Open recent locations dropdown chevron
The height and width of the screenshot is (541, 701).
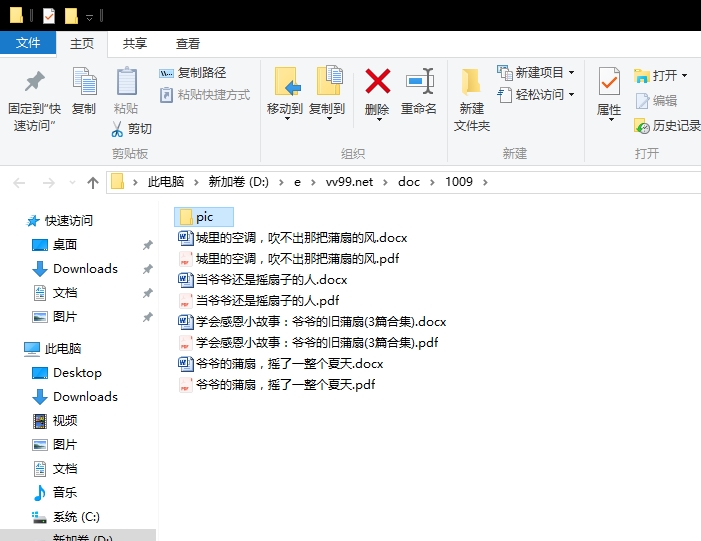72,182
